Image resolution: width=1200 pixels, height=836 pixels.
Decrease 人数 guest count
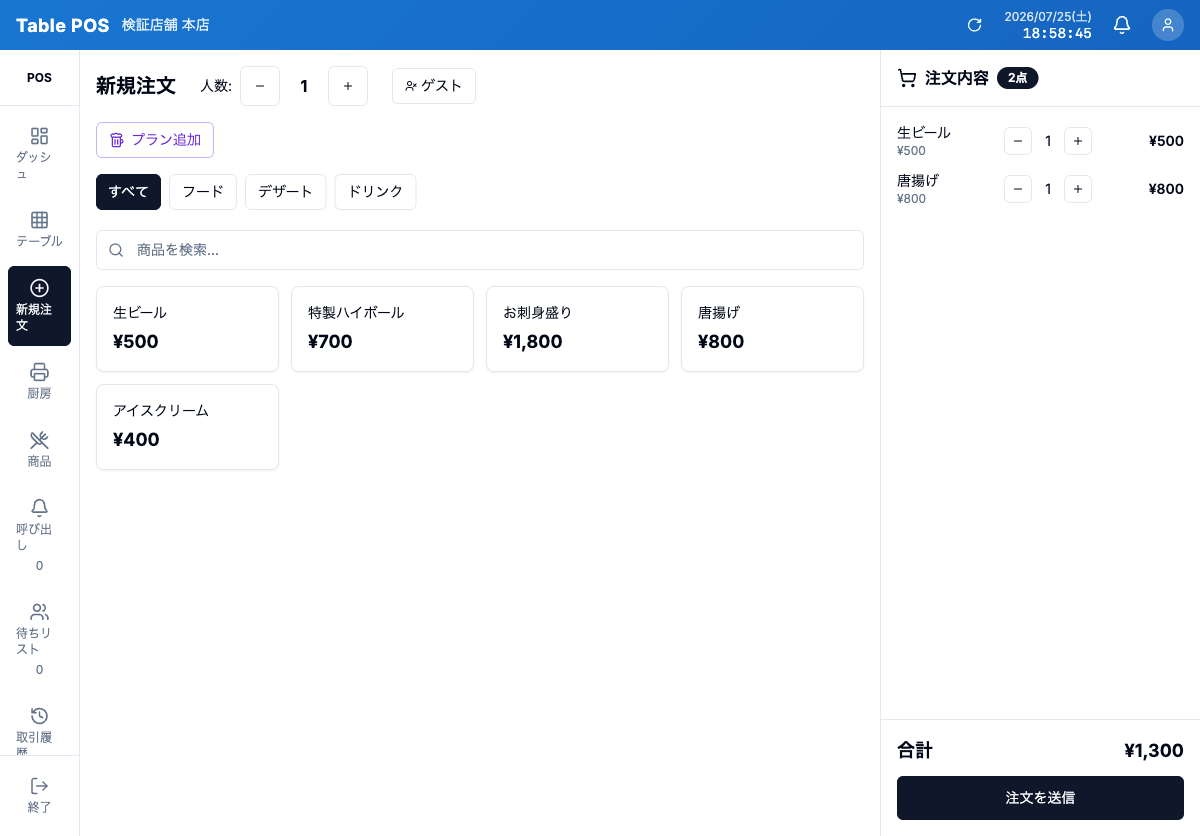click(260, 86)
